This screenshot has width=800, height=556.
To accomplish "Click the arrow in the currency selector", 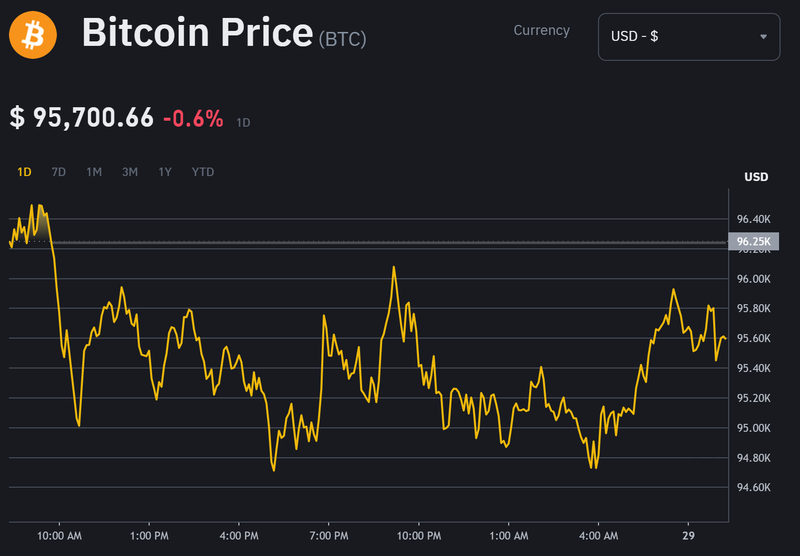I will [x=764, y=37].
